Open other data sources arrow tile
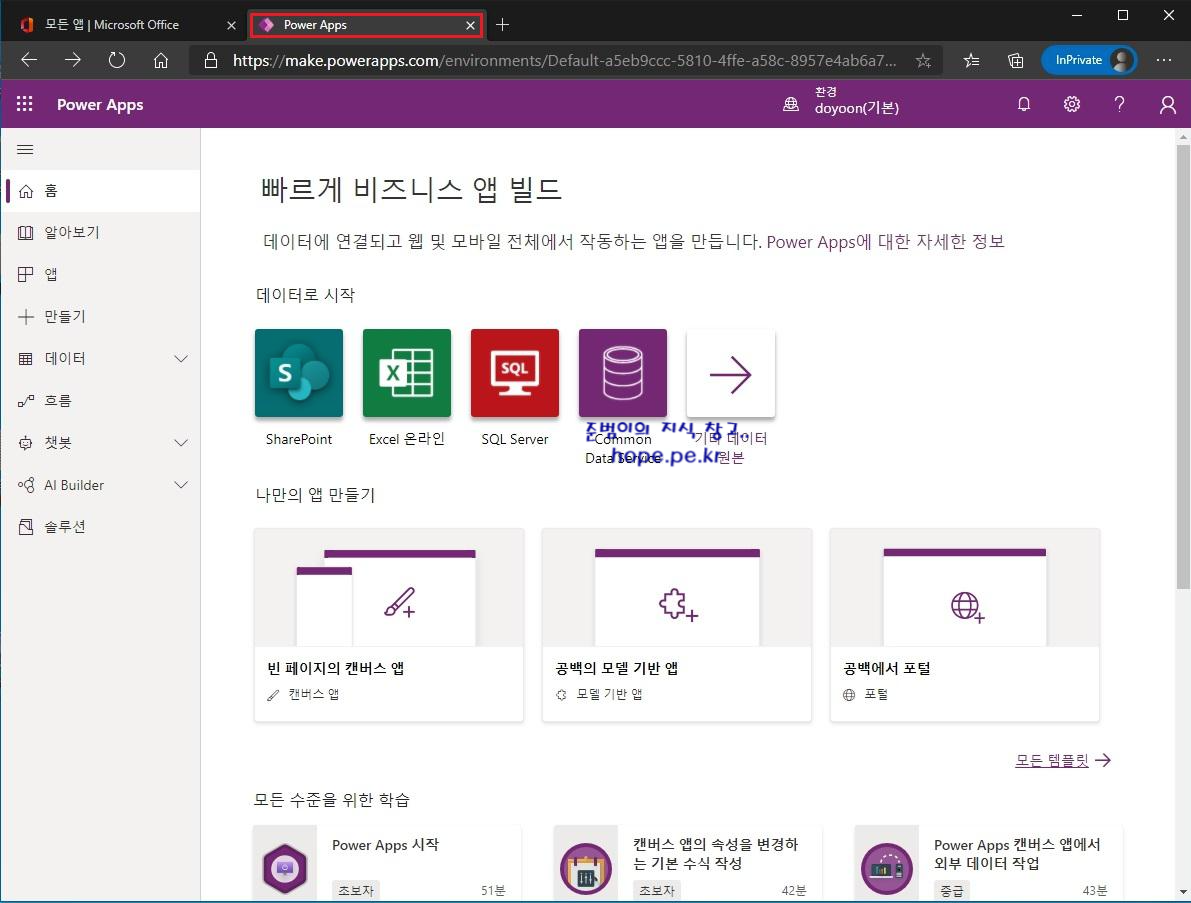This screenshot has width=1191, height=903. coord(731,373)
